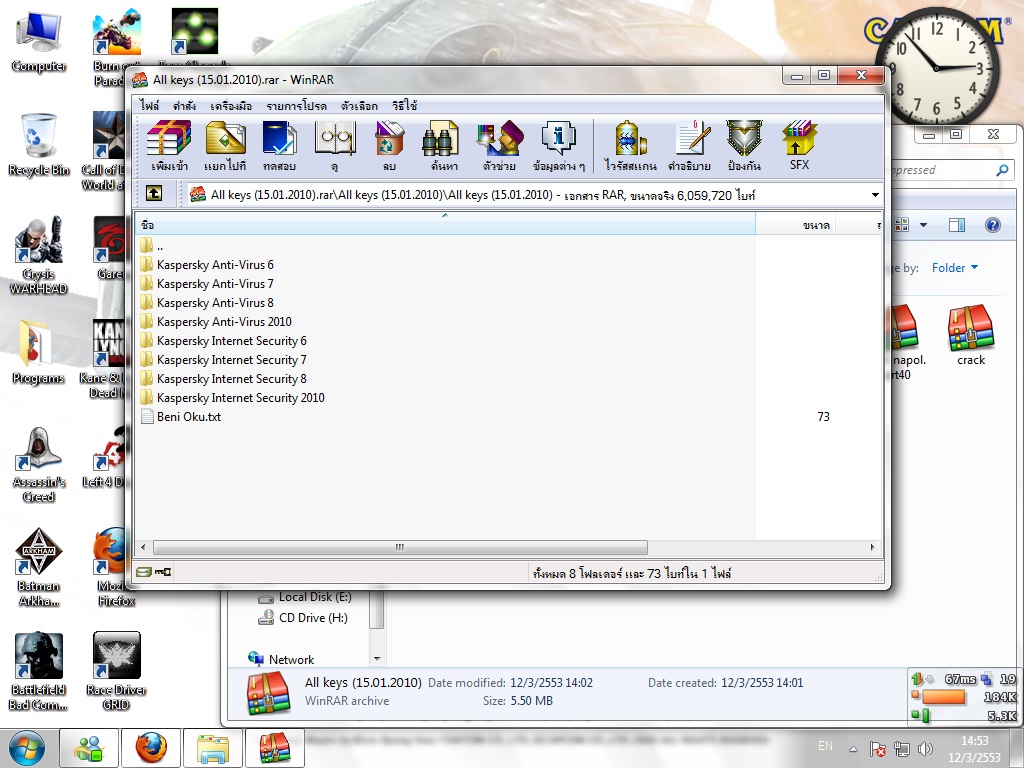Click the horizontal scrollbar thumb in WinRAR
The height and width of the screenshot is (768, 1024).
[x=400, y=547]
